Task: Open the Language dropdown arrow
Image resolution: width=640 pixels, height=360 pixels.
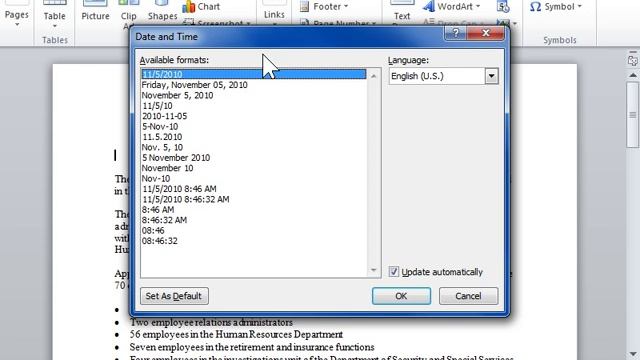Action: [491, 76]
